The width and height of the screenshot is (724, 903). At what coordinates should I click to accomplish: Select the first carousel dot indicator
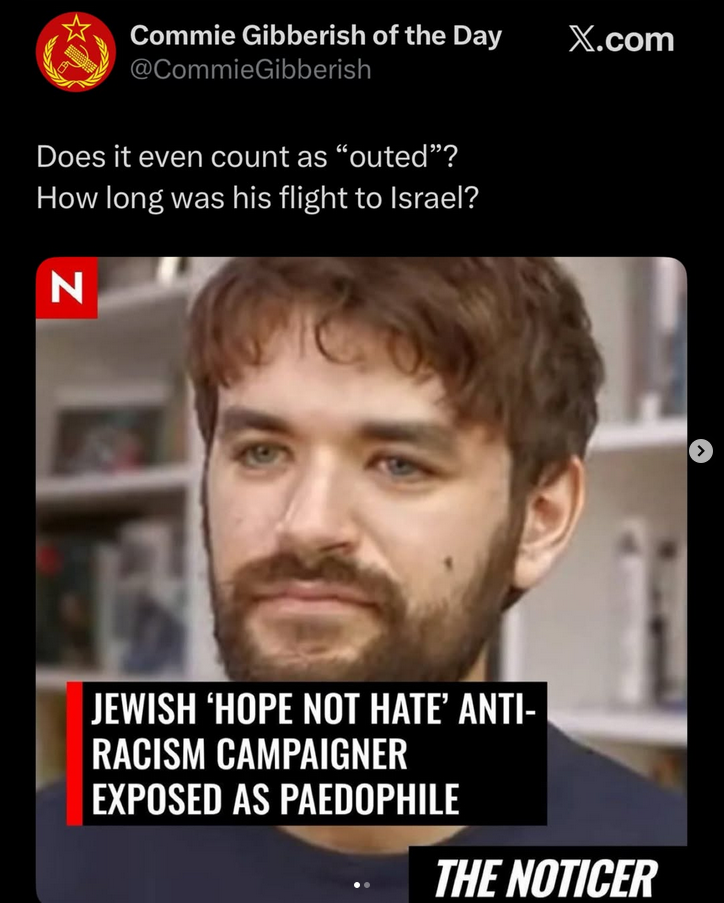(357, 885)
